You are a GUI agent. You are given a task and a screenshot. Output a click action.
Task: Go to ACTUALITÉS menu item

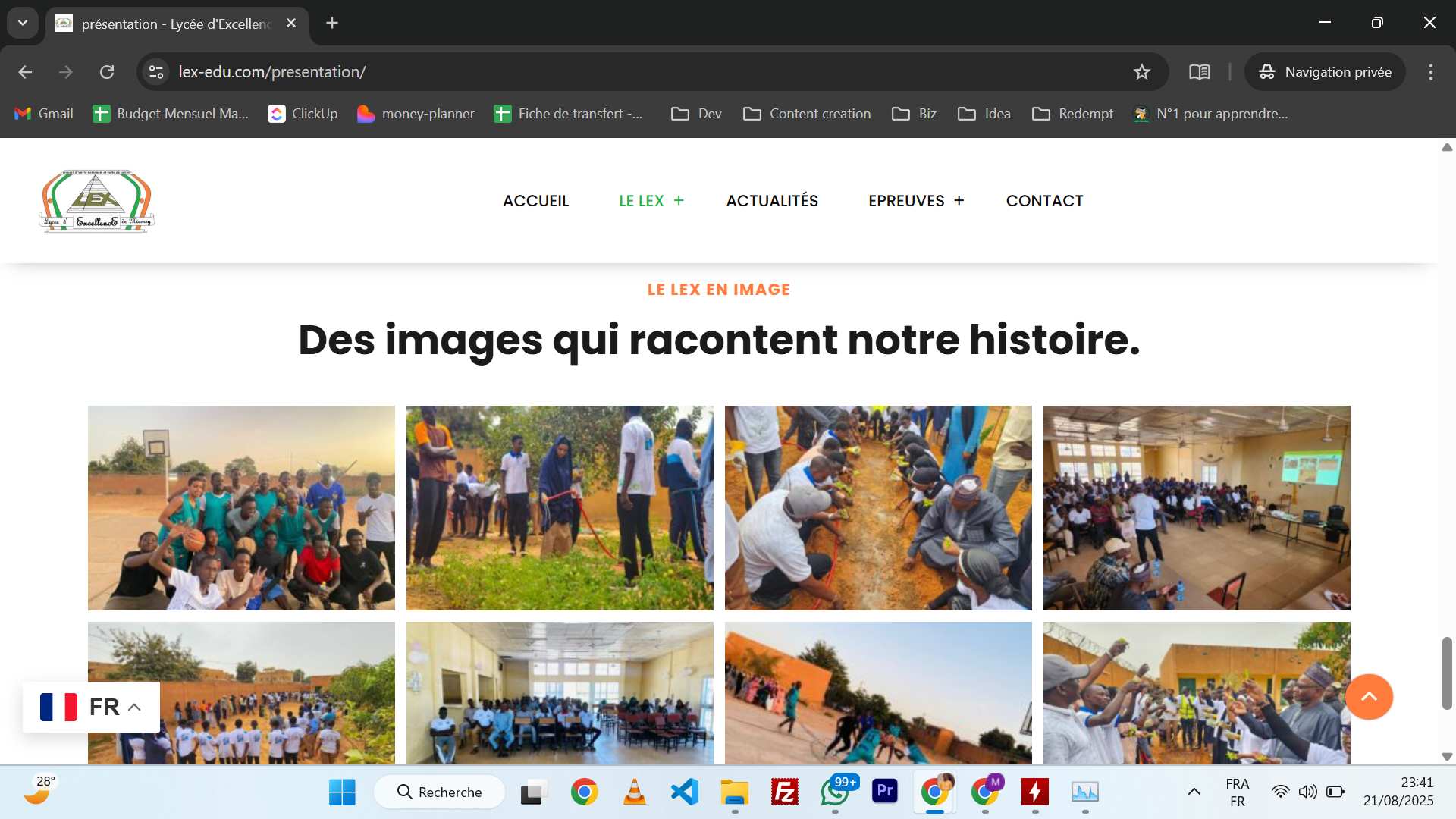pos(772,201)
